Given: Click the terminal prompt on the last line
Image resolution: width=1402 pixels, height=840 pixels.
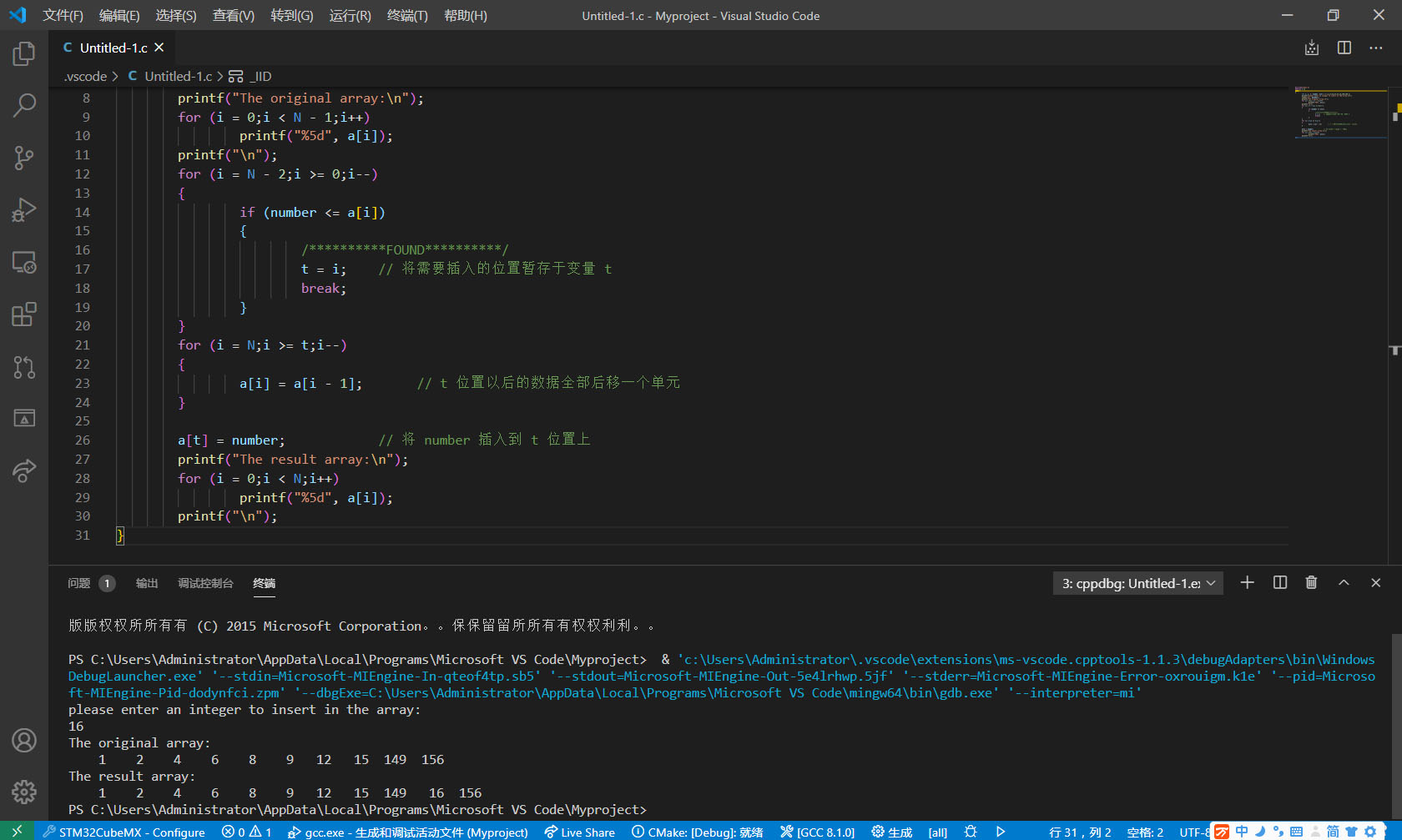Looking at the screenshot, I should click(357, 809).
